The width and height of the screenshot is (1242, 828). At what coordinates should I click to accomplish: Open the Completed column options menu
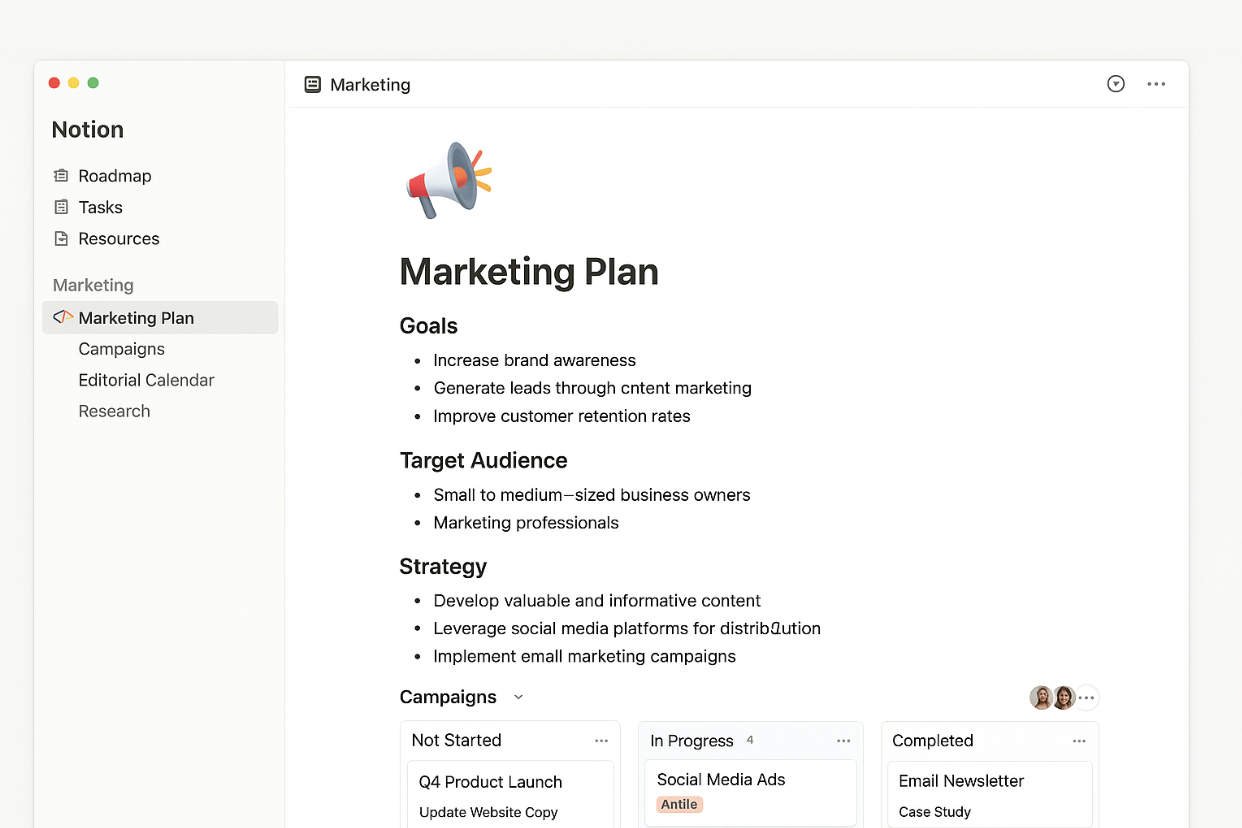pos(1079,741)
